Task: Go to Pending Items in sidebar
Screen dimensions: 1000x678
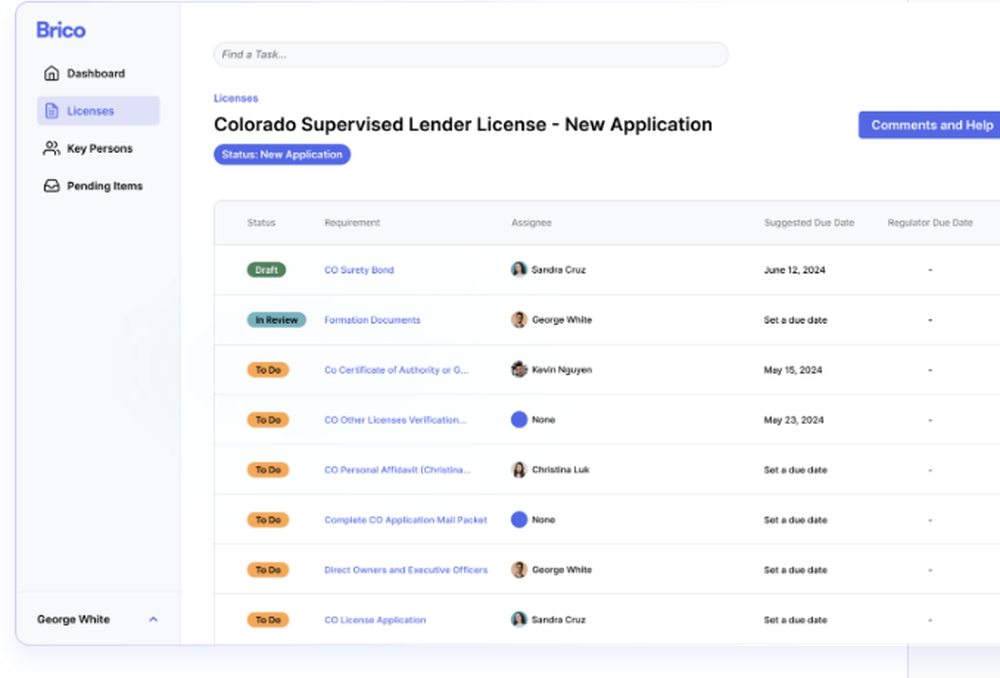Action: point(104,186)
